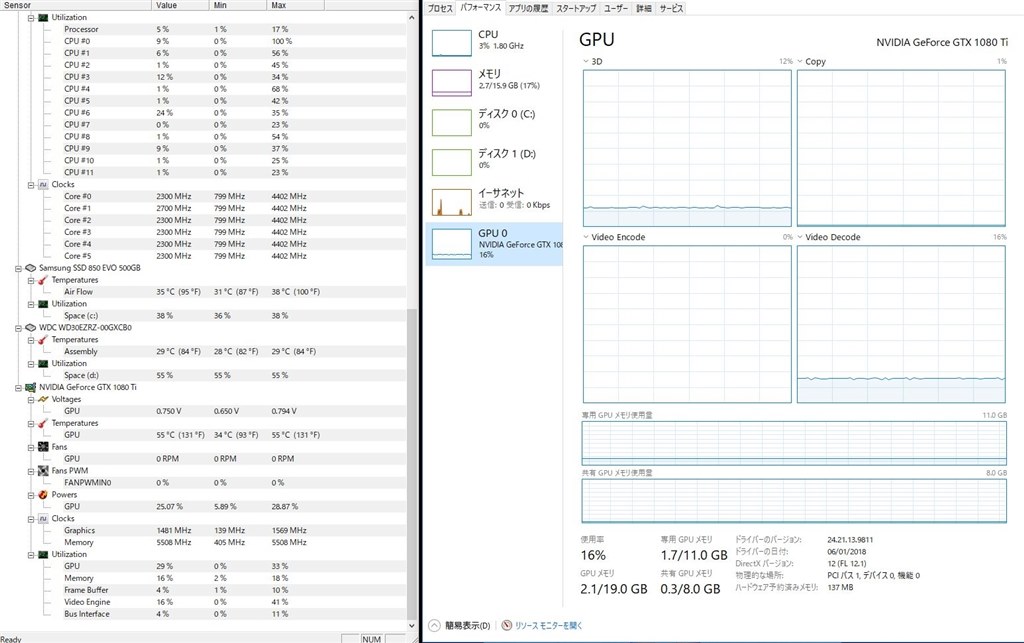Click the thermometer icon under NVIDIA GPU
1024x643 pixels.
point(43,423)
